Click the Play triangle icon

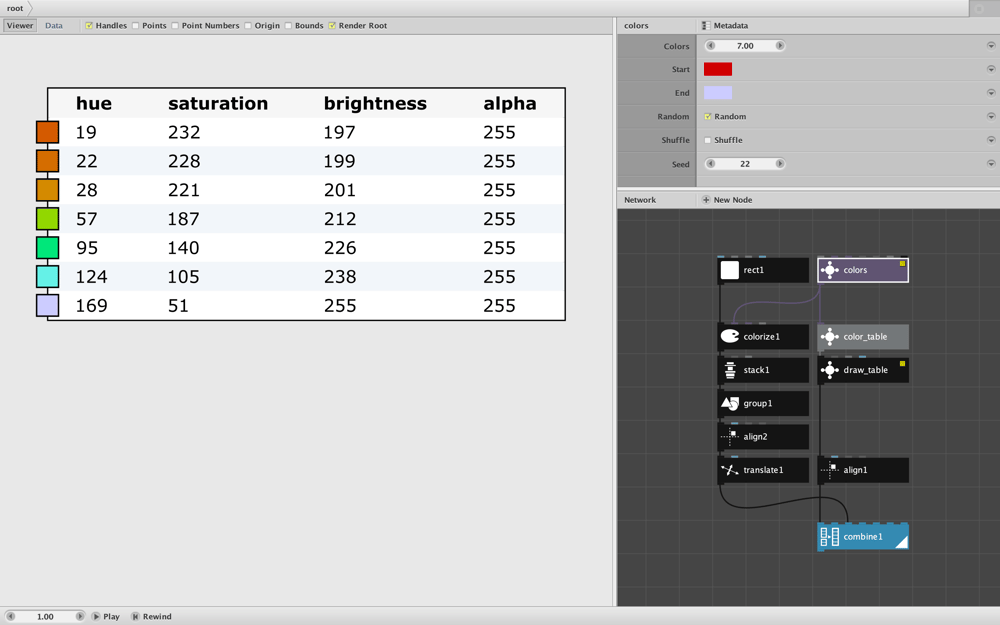pos(96,616)
